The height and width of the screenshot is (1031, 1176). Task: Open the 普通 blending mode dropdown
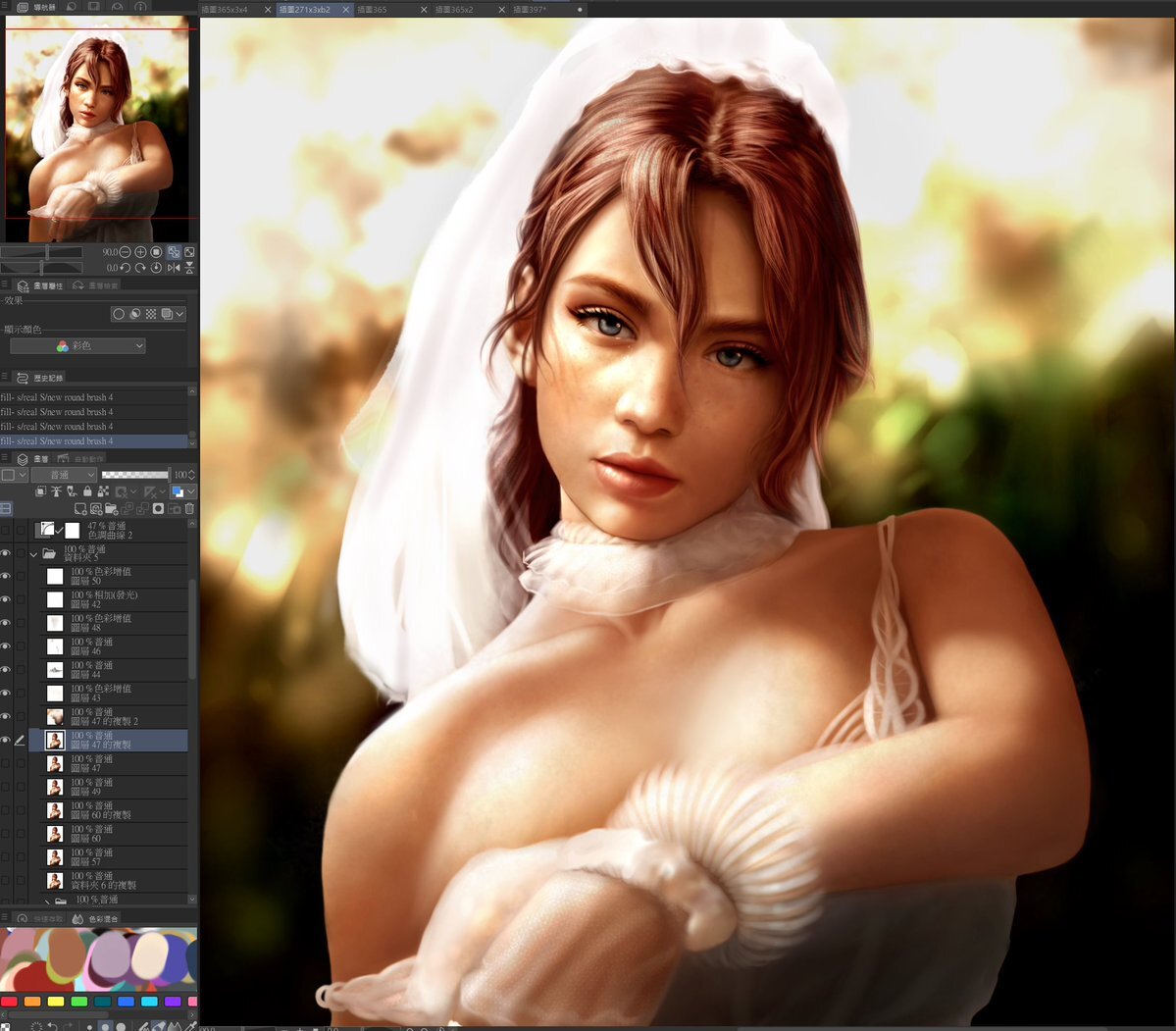[x=64, y=475]
